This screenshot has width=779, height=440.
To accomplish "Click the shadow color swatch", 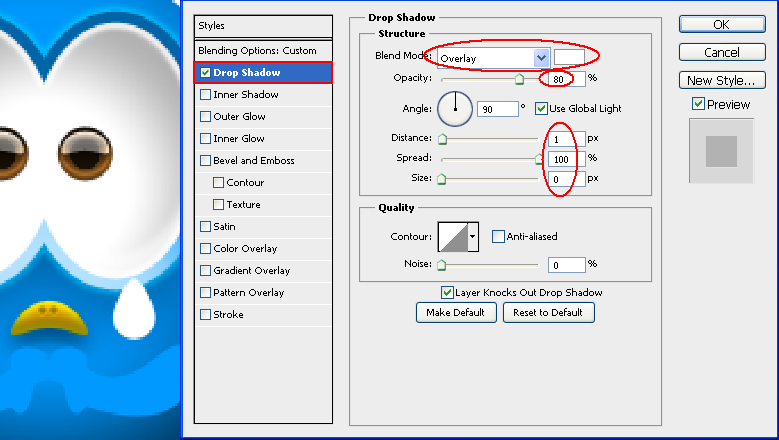I will click(569, 57).
